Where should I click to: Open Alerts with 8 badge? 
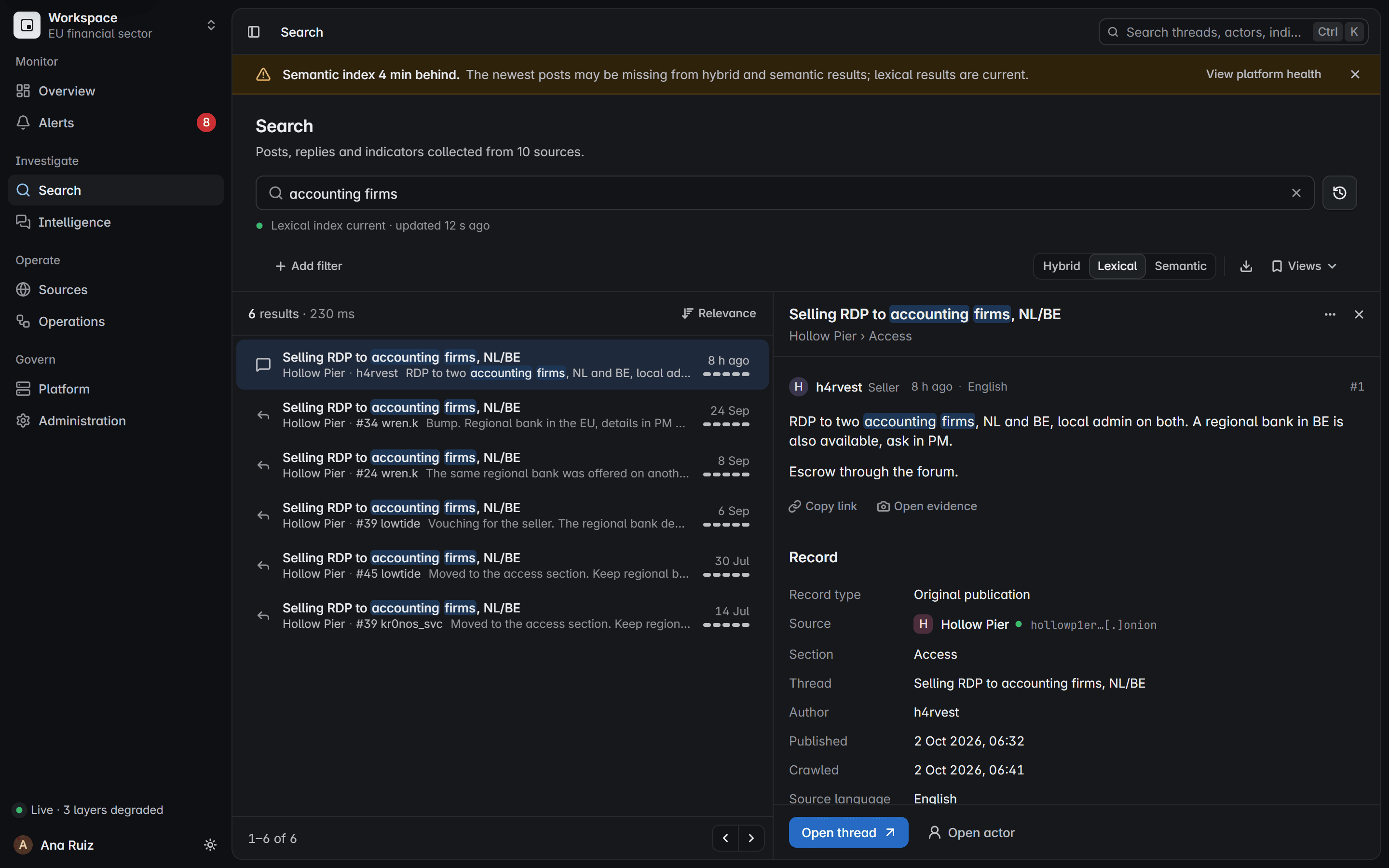115,123
